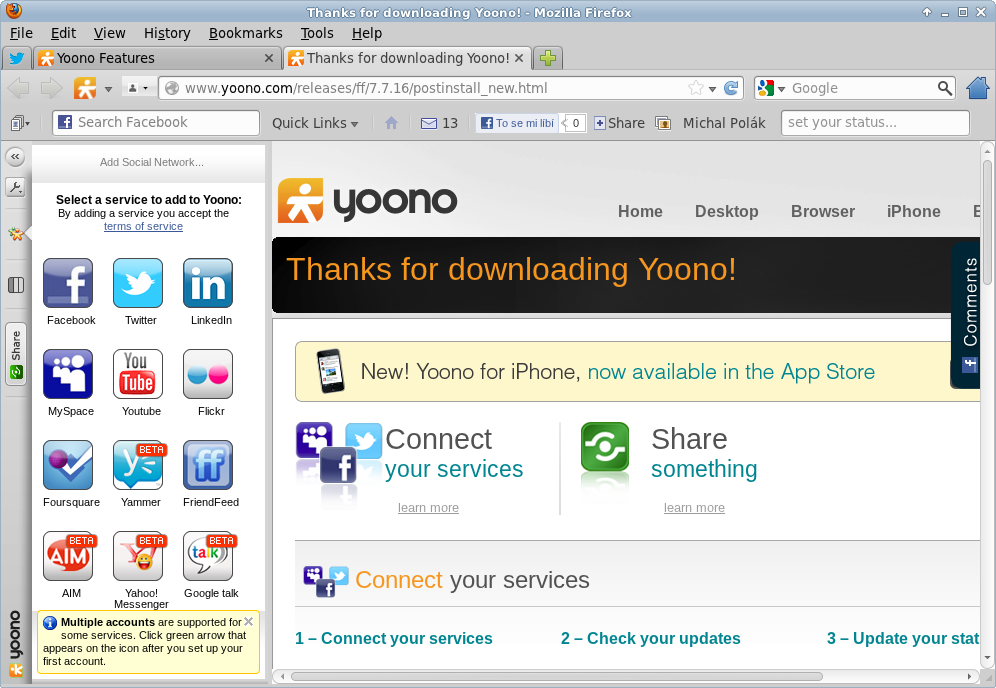This screenshot has height=688, width=996.
Task: Add the LinkedIn service icon
Action: (208, 283)
